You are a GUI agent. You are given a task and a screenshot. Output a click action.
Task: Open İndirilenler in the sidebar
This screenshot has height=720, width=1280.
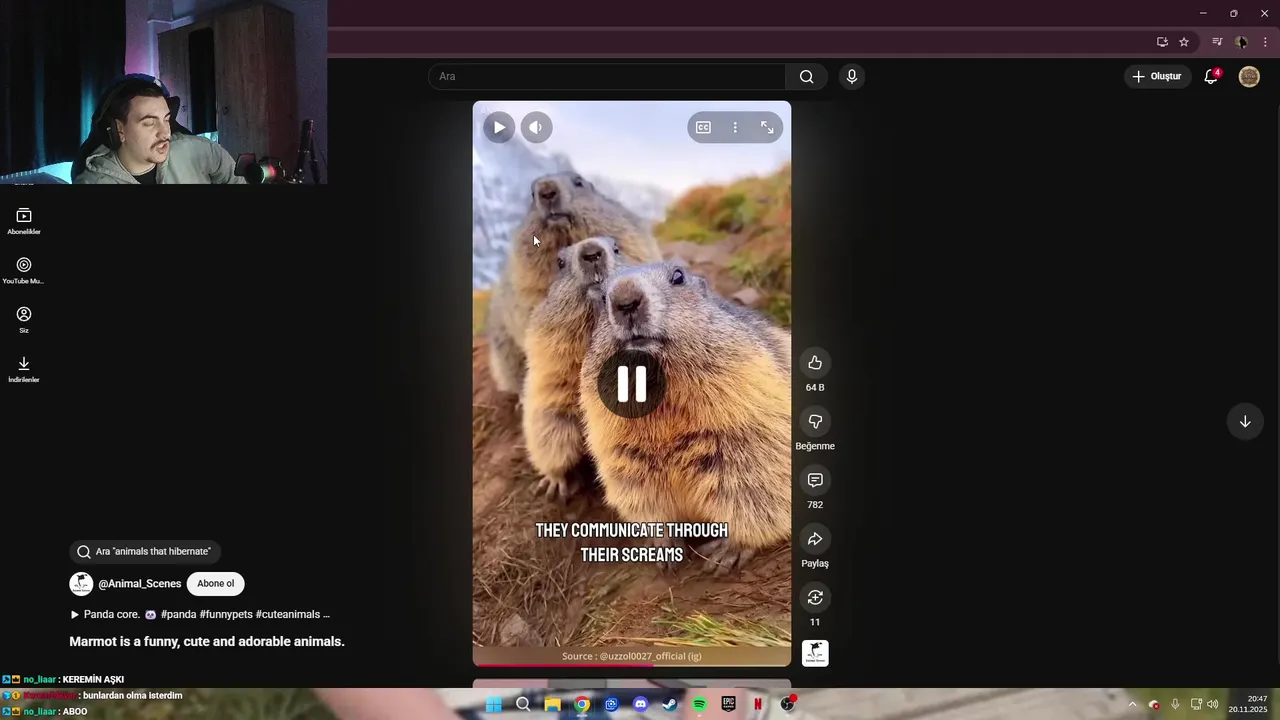24,370
